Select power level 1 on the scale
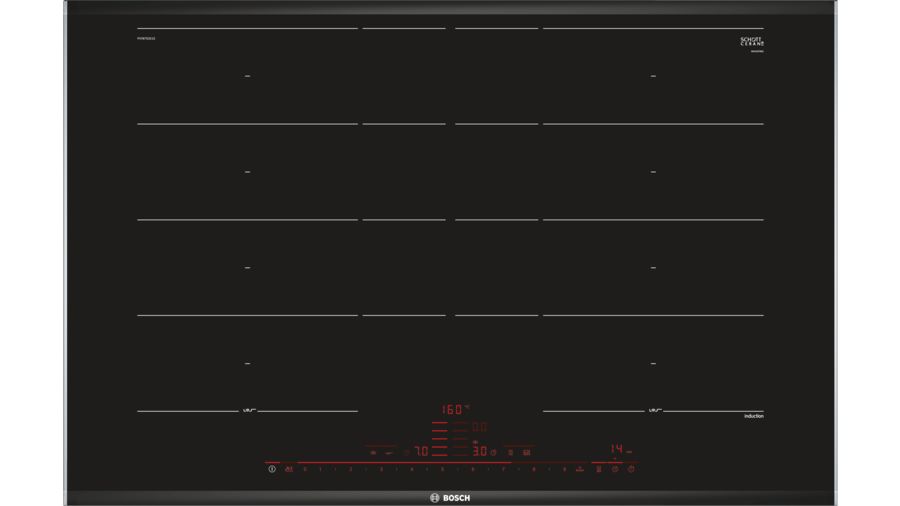Screen dimensions: 900x506 click(320, 469)
